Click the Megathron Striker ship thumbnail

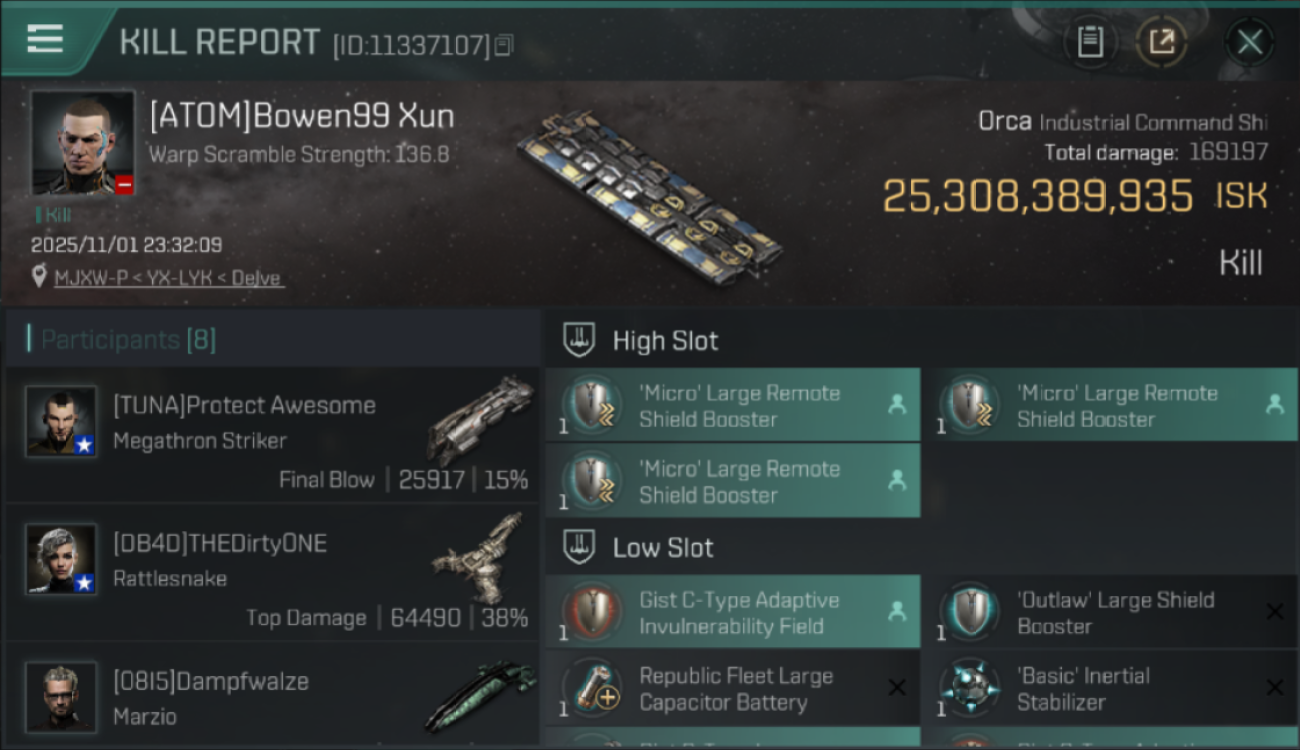pyautogui.click(x=480, y=418)
